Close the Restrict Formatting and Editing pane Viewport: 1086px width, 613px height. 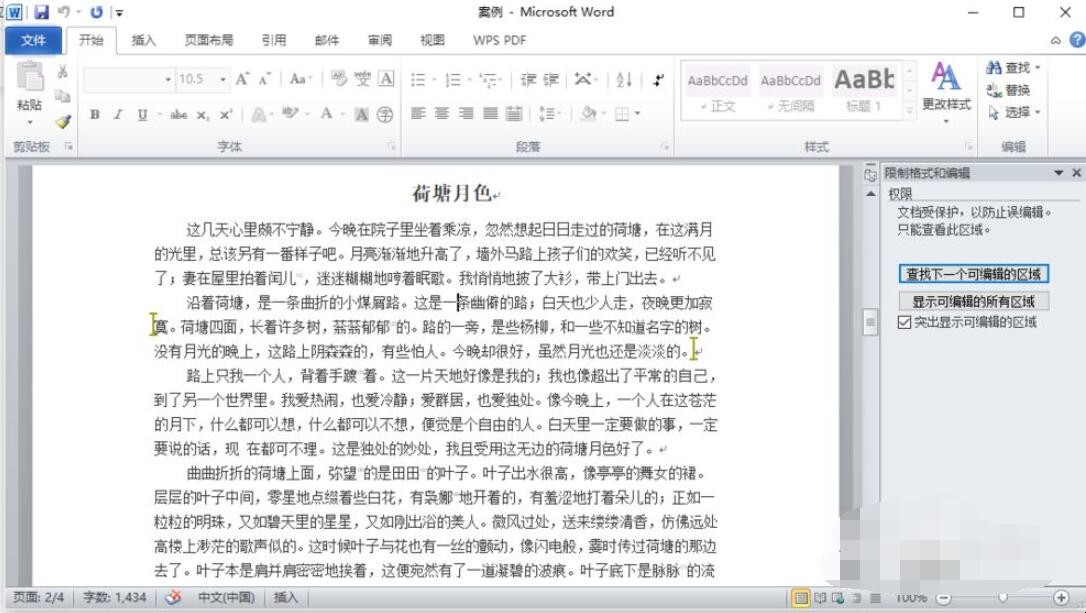tap(1076, 172)
